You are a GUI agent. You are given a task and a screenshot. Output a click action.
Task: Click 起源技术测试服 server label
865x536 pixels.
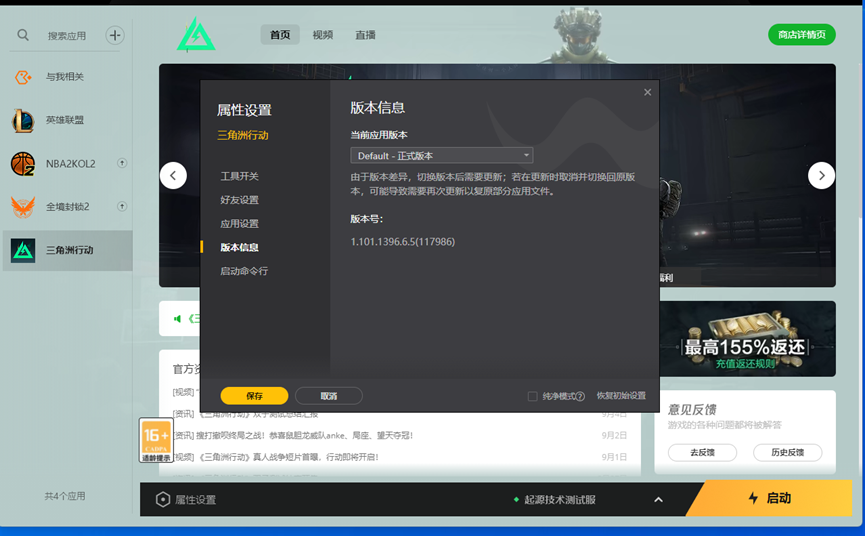560,500
